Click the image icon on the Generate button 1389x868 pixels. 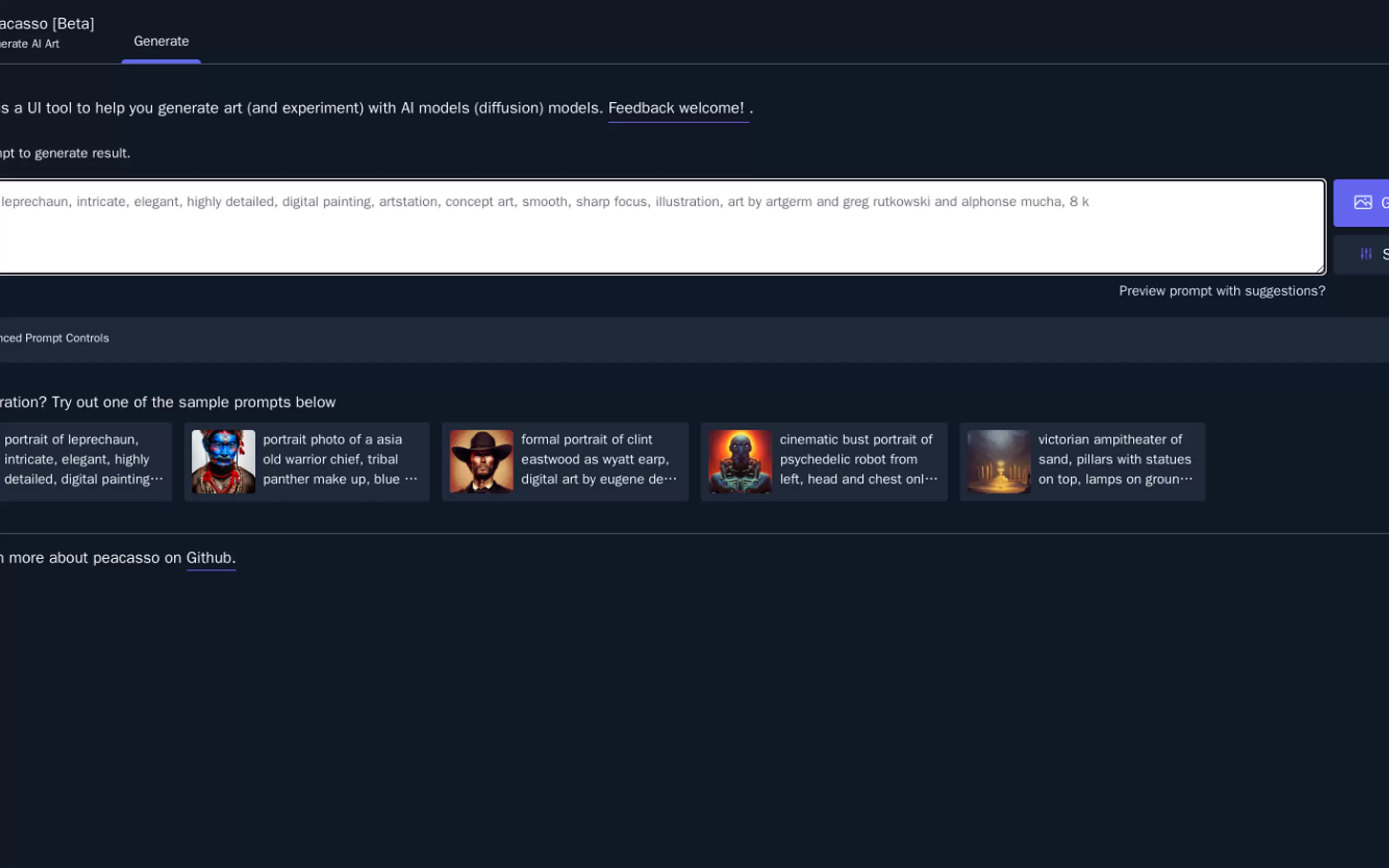1363,202
